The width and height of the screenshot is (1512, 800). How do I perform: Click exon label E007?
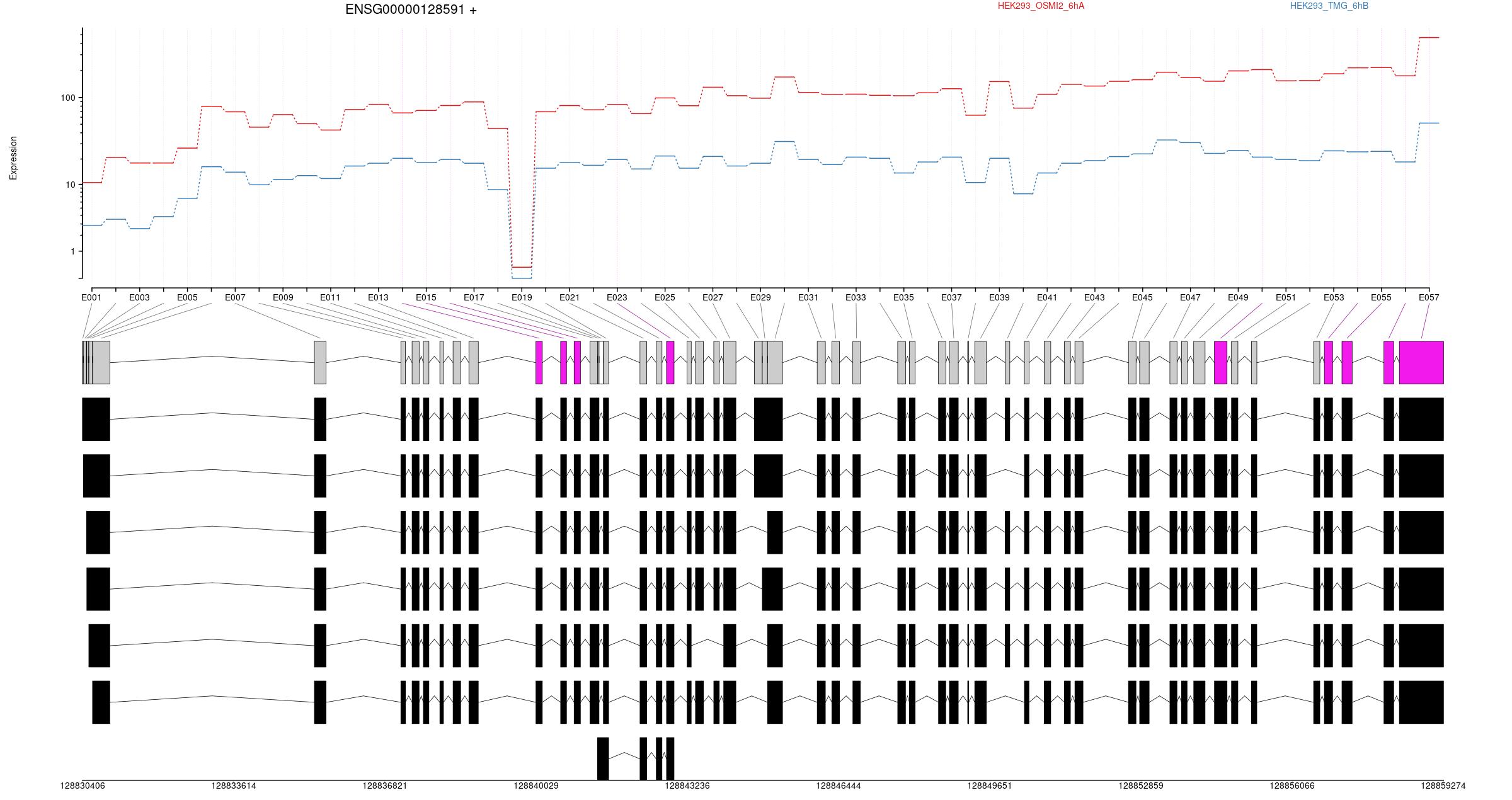[235, 297]
